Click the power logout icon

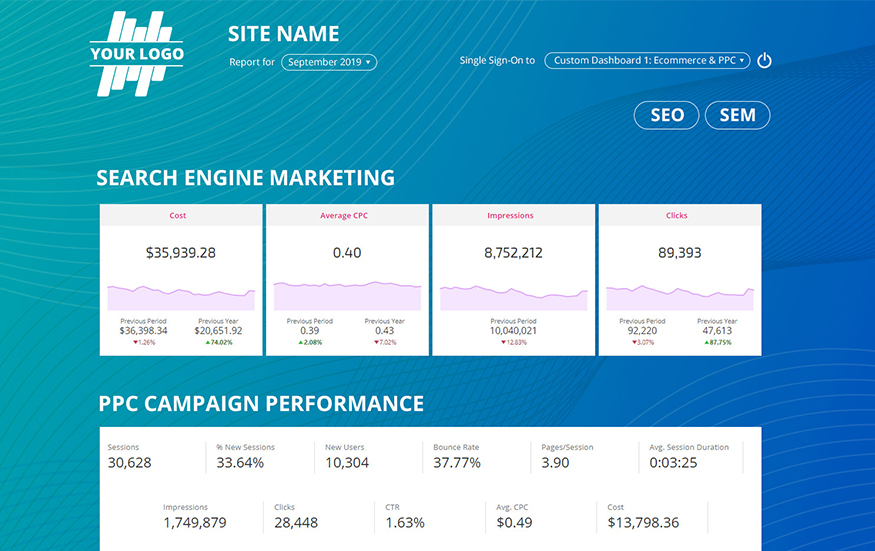[764, 61]
